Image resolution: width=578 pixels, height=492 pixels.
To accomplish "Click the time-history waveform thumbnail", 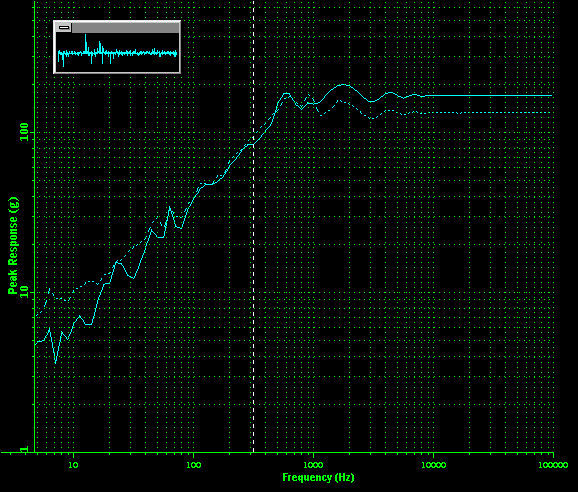I will (117, 52).
